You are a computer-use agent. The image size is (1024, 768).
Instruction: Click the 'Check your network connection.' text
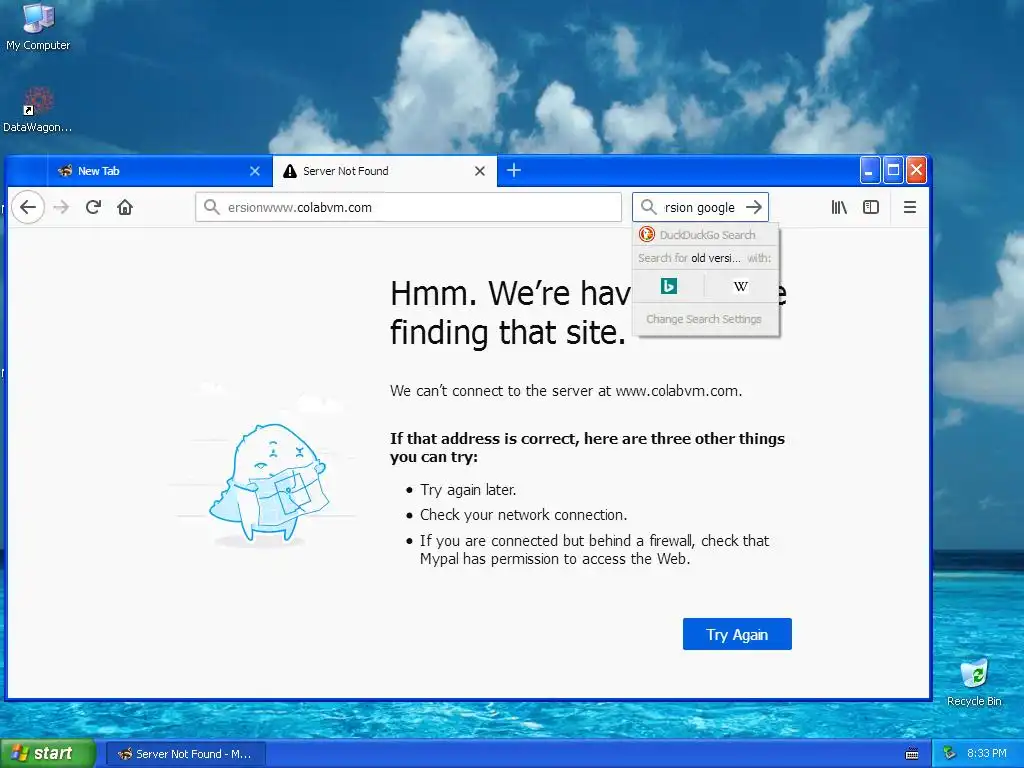[x=523, y=515]
